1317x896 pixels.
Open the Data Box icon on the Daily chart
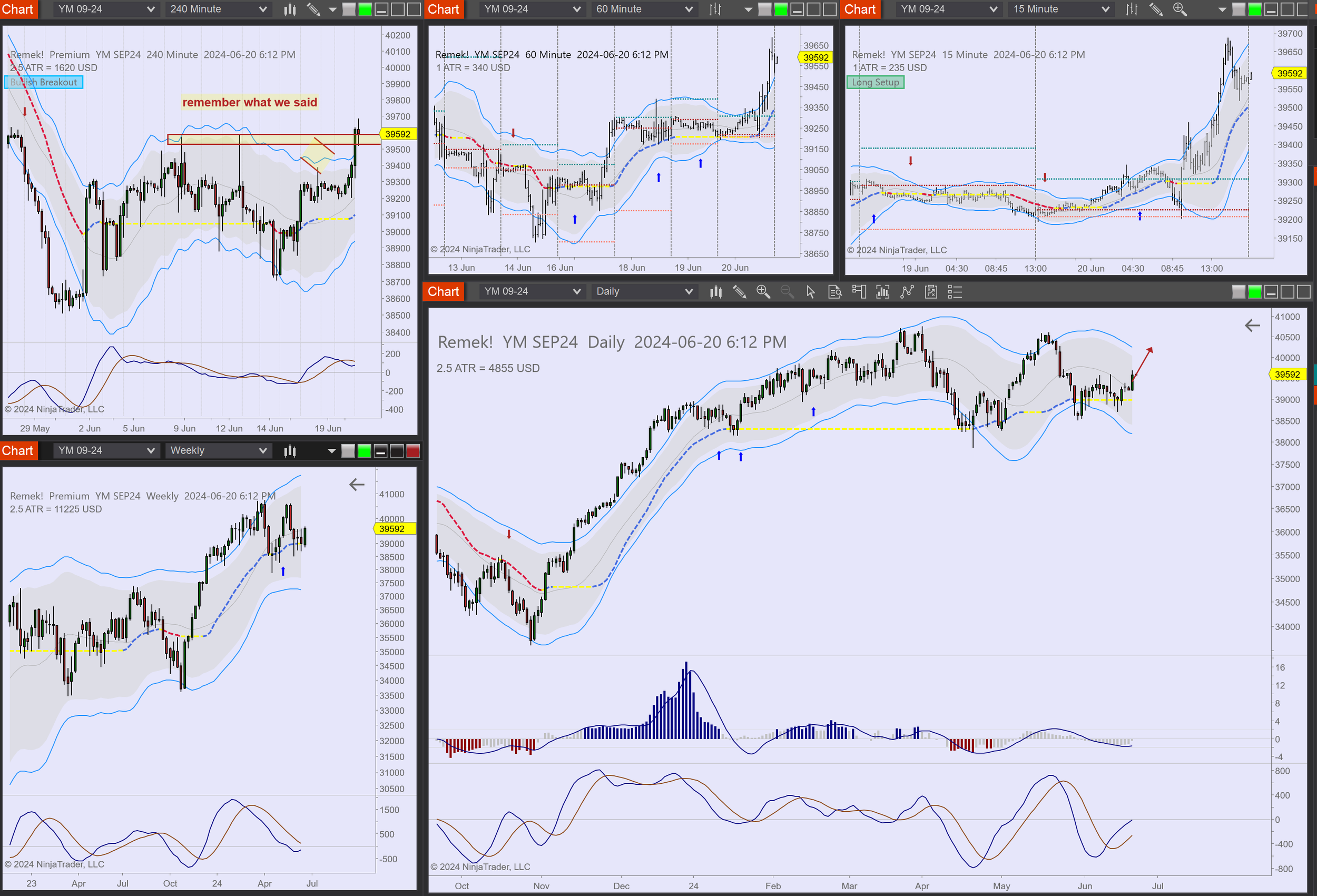click(x=835, y=291)
